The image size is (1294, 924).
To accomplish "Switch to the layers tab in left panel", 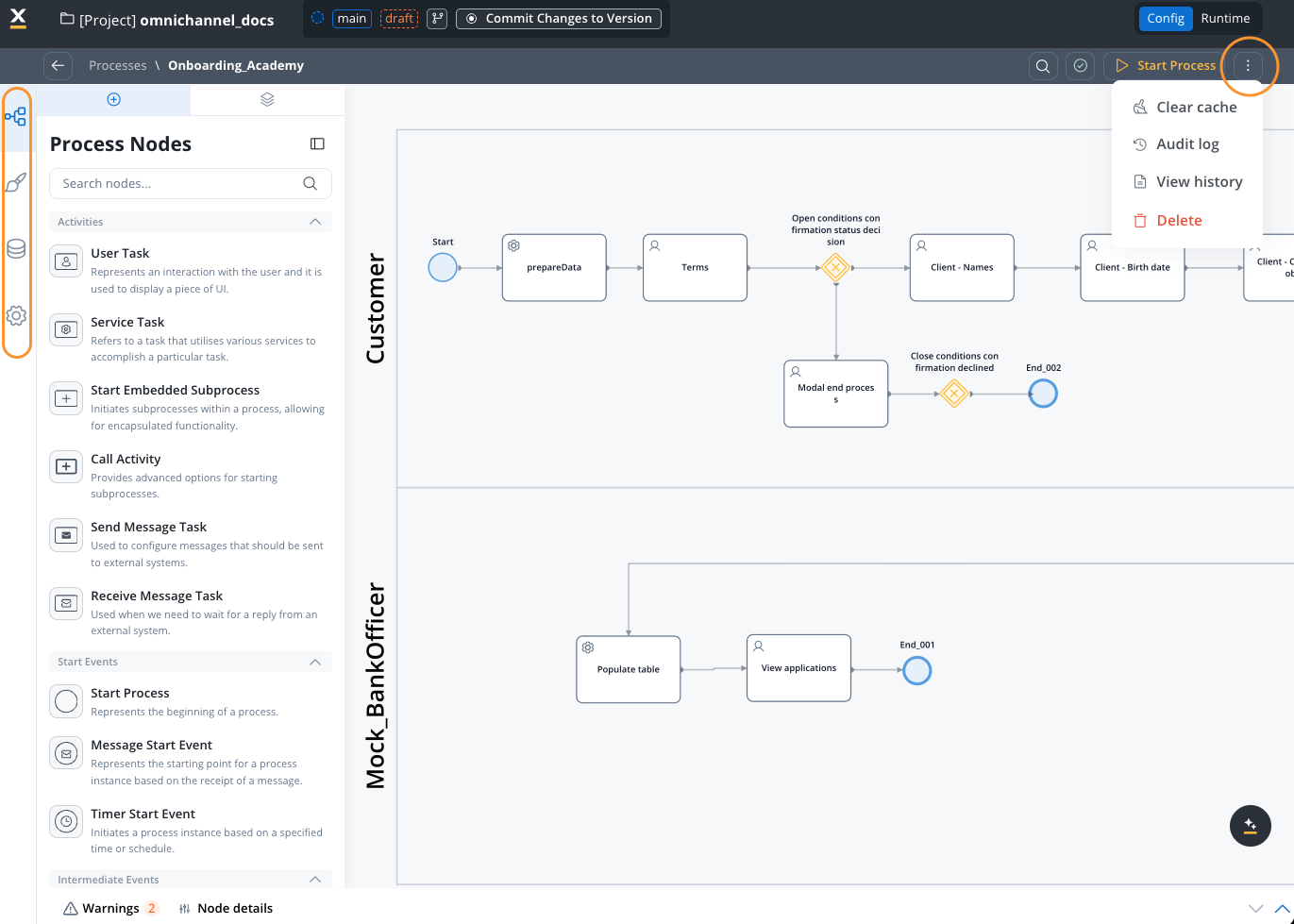I will [x=266, y=98].
